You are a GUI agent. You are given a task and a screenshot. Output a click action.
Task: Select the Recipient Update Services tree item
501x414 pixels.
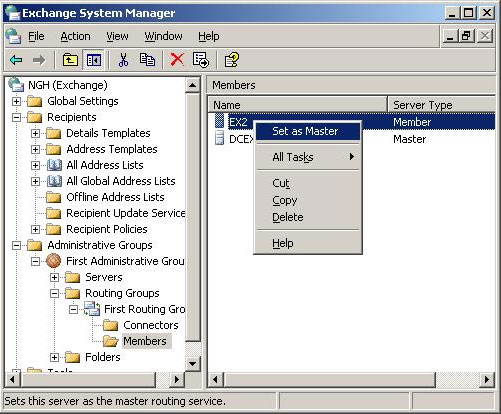point(126,213)
